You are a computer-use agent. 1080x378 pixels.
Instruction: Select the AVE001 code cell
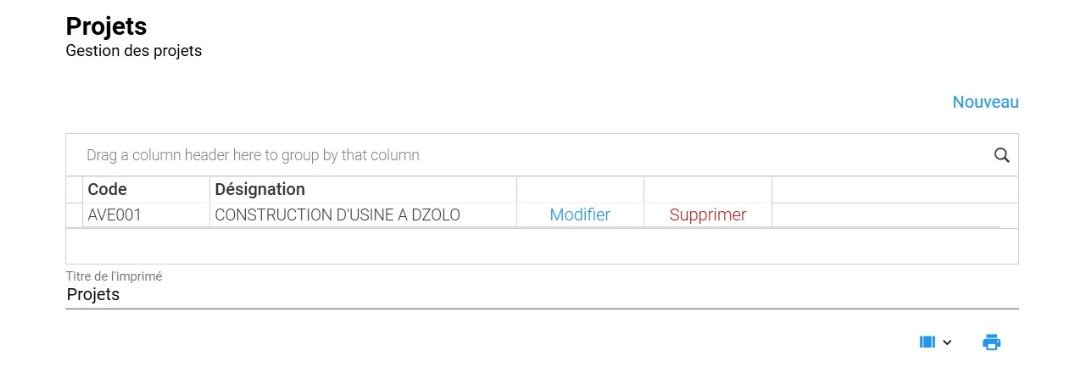[146, 215]
